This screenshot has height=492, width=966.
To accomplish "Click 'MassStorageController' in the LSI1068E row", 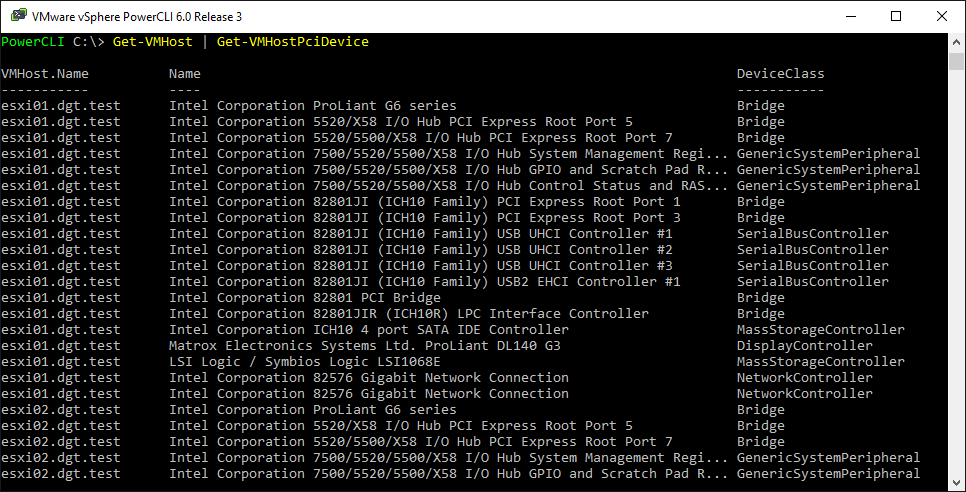I will tap(821, 362).
